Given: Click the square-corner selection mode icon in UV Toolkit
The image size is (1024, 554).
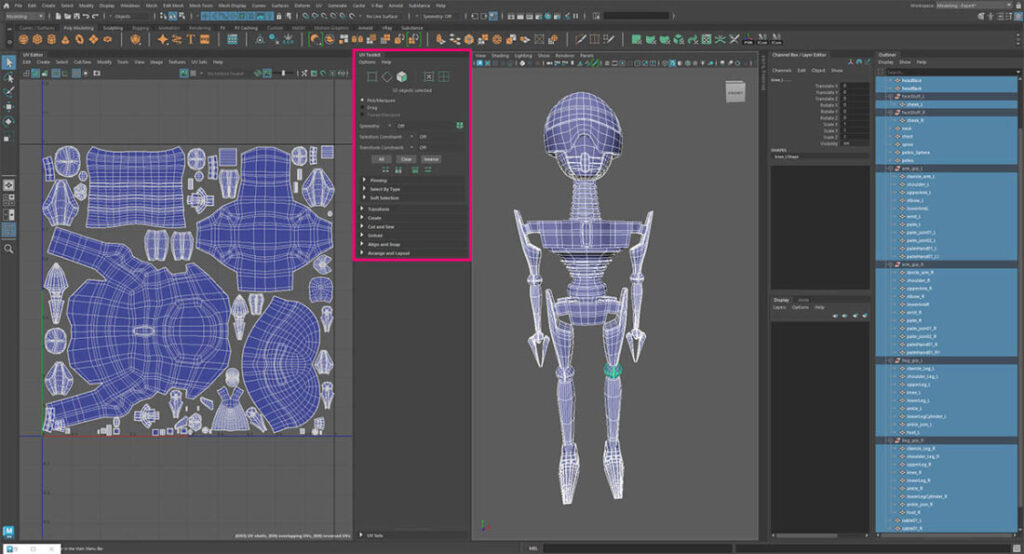Looking at the screenshot, I should click(372, 77).
